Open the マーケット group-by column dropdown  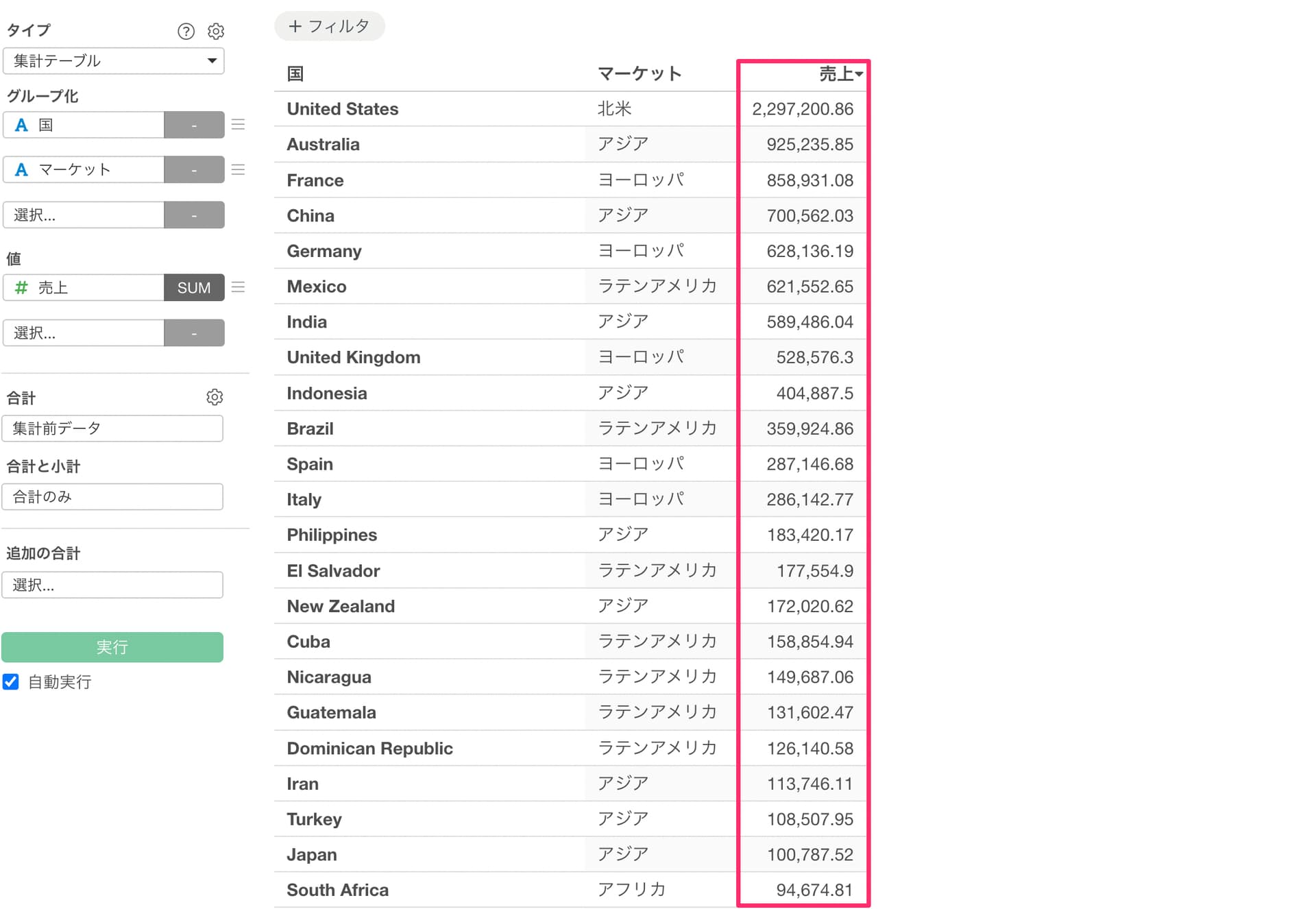[x=84, y=169]
